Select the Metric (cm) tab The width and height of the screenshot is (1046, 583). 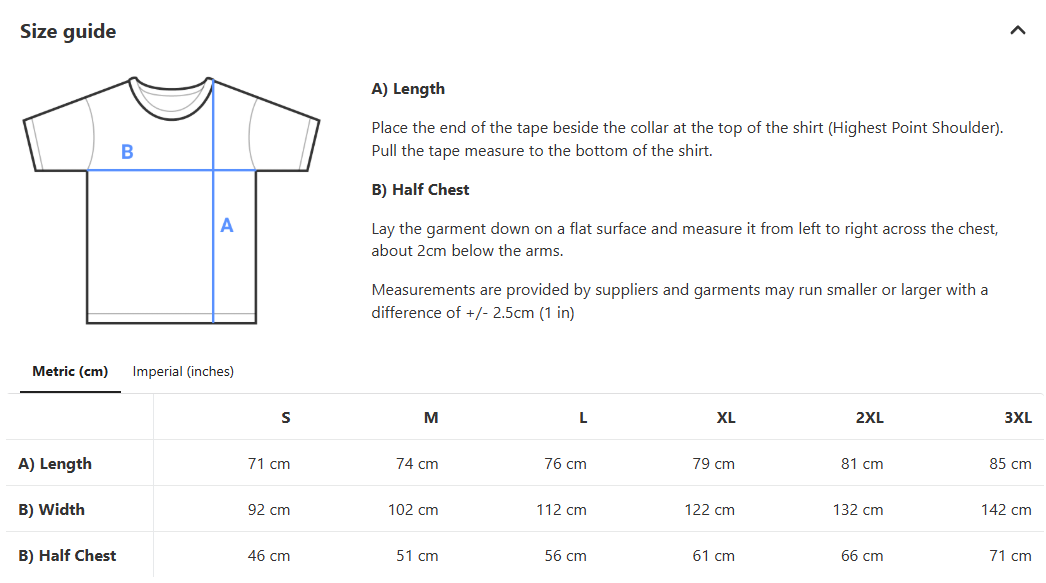[x=70, y=372]
